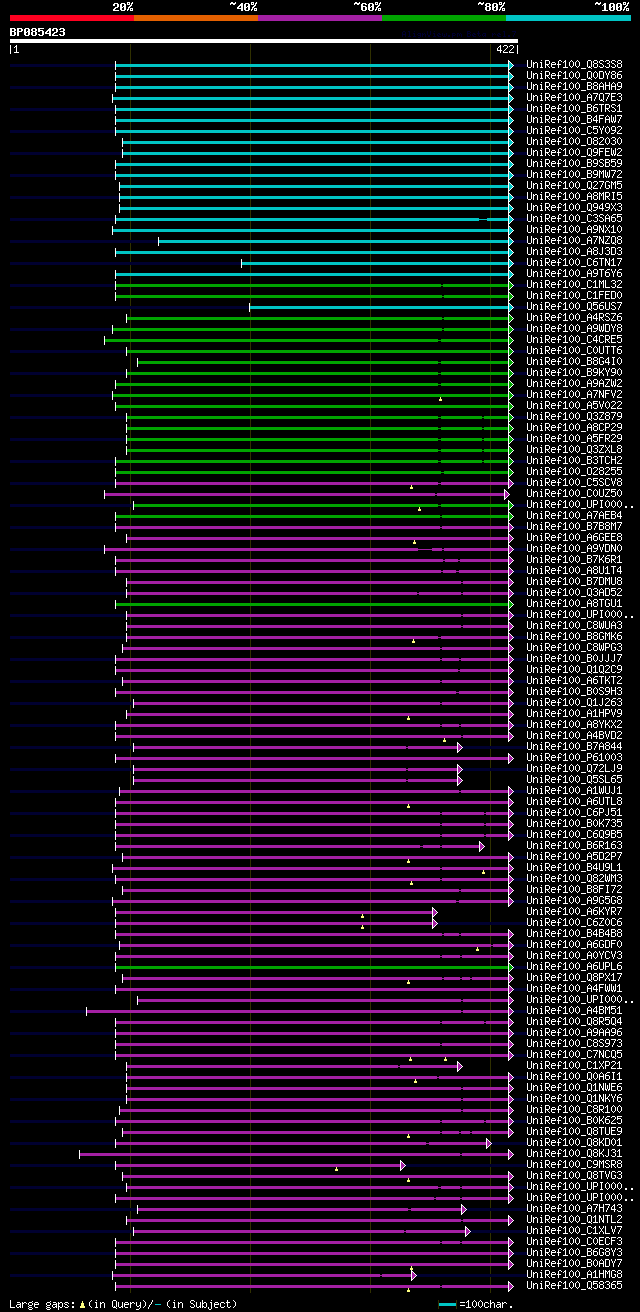640x1312 pixels.
Task: Click the cyan ~100% identity legend segment
Action: pos(568,17)
